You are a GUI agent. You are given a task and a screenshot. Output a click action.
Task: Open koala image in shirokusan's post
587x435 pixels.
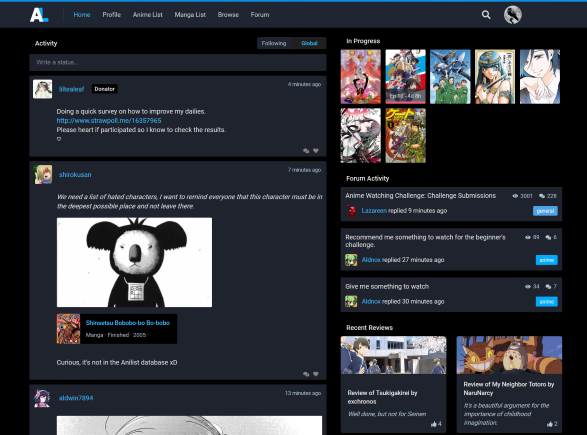click(x=134, y=262)
